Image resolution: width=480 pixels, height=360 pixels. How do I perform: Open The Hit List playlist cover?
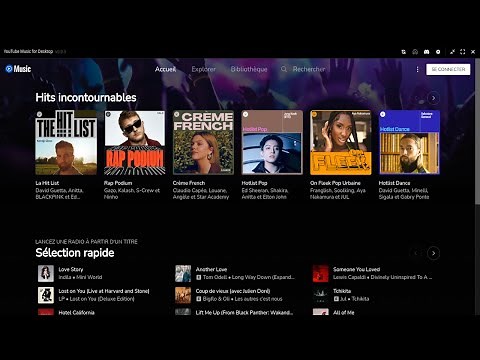pos(66,142)
